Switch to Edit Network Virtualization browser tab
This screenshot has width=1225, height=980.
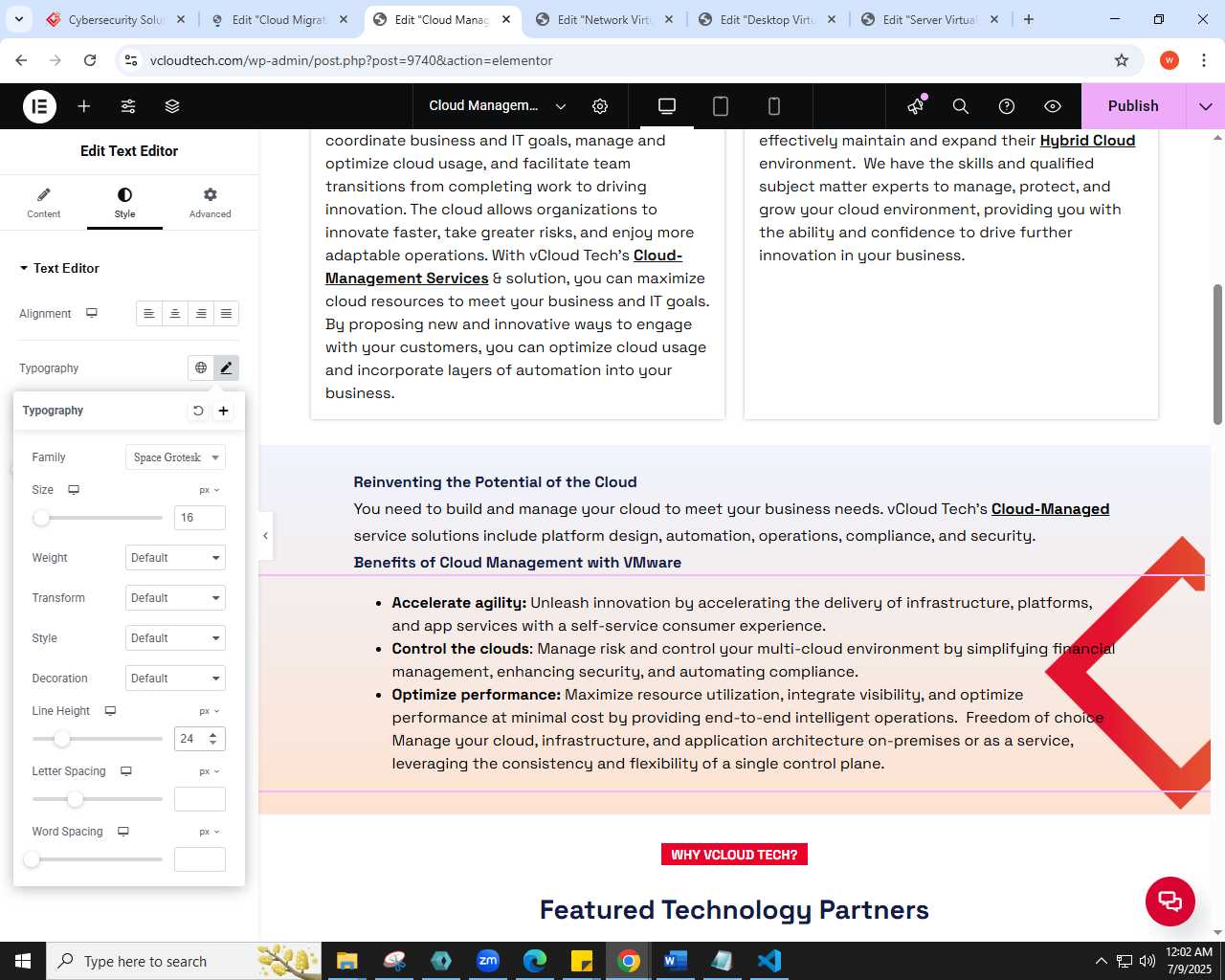[x=604, y=19]
